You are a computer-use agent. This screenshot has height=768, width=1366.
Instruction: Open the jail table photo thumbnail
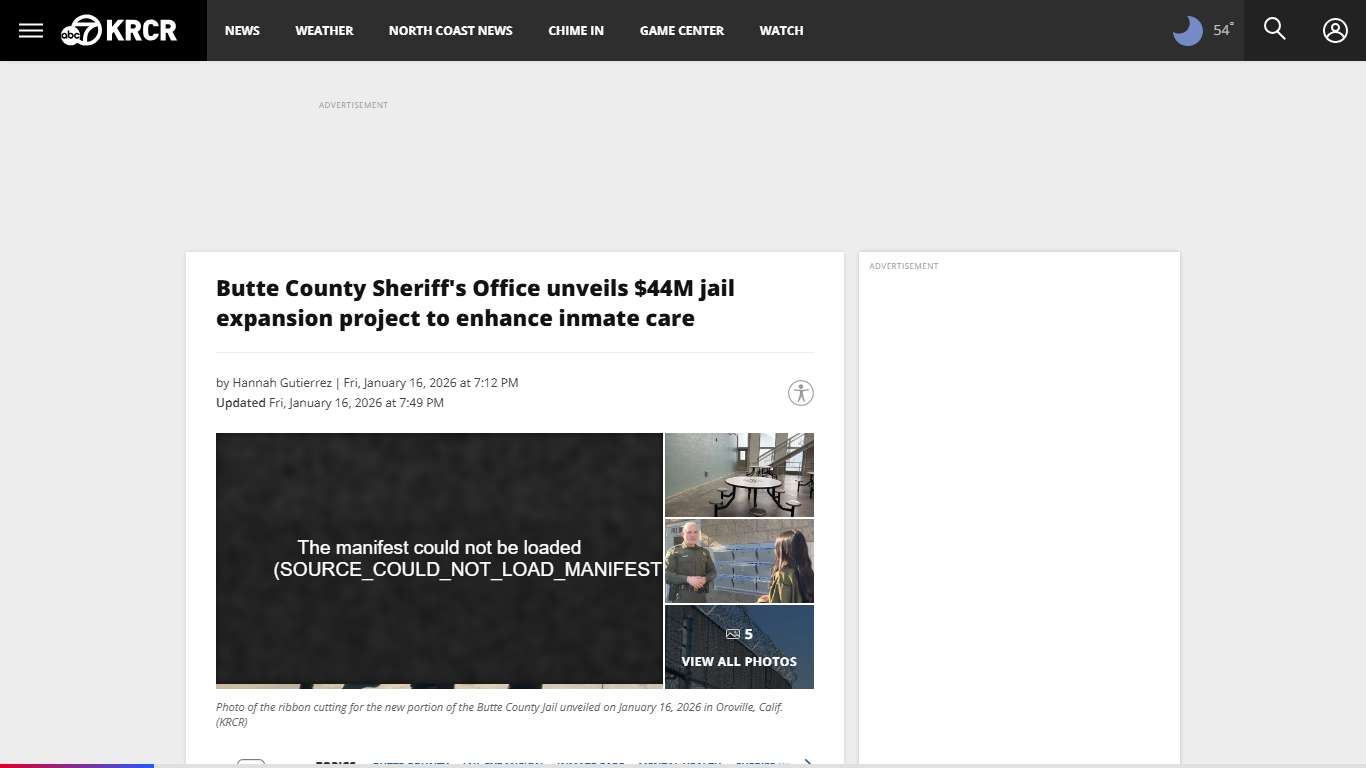(739, 474)
